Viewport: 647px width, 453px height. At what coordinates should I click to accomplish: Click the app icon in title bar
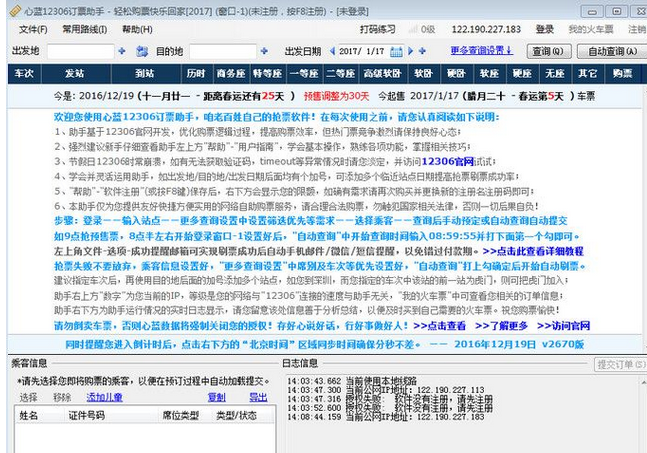(15, 11)
